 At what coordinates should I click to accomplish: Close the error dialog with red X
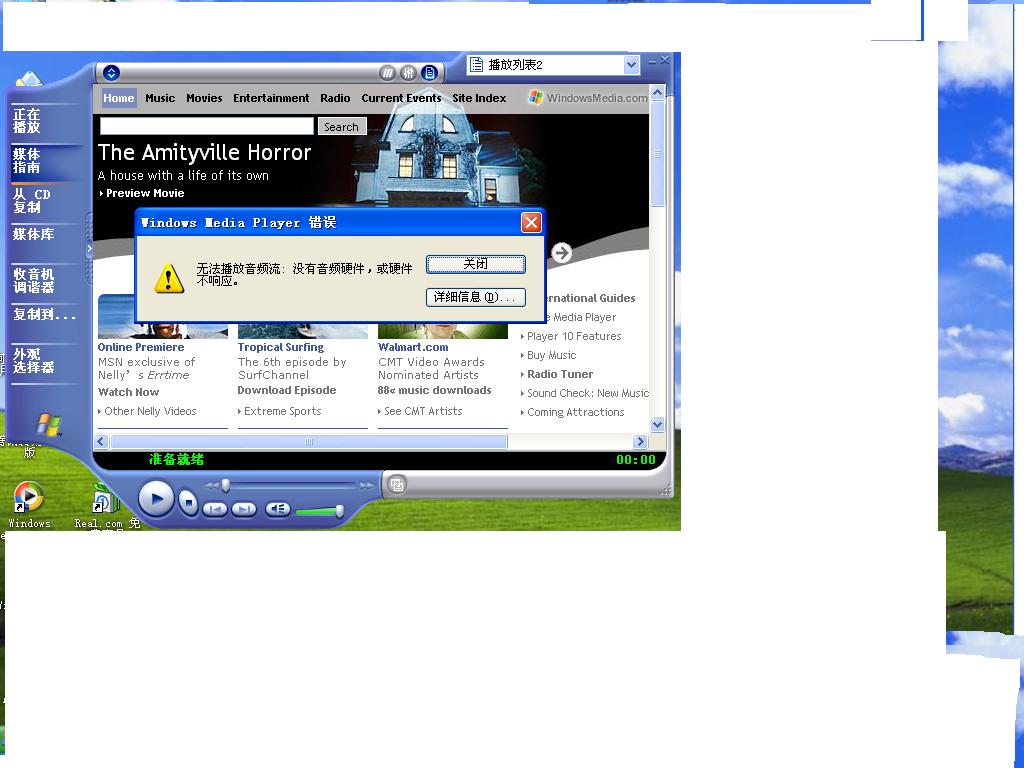click(x=531, y=223)
